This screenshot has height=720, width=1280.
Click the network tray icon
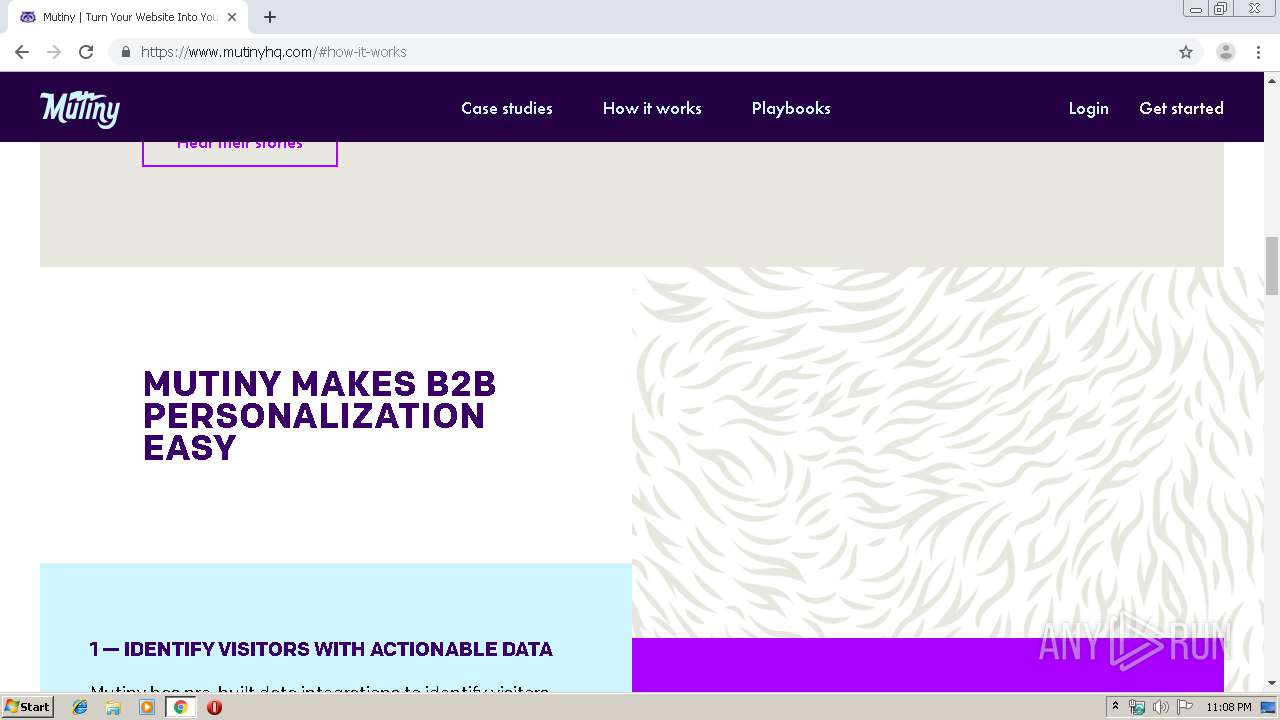(x=1137, y=707)
